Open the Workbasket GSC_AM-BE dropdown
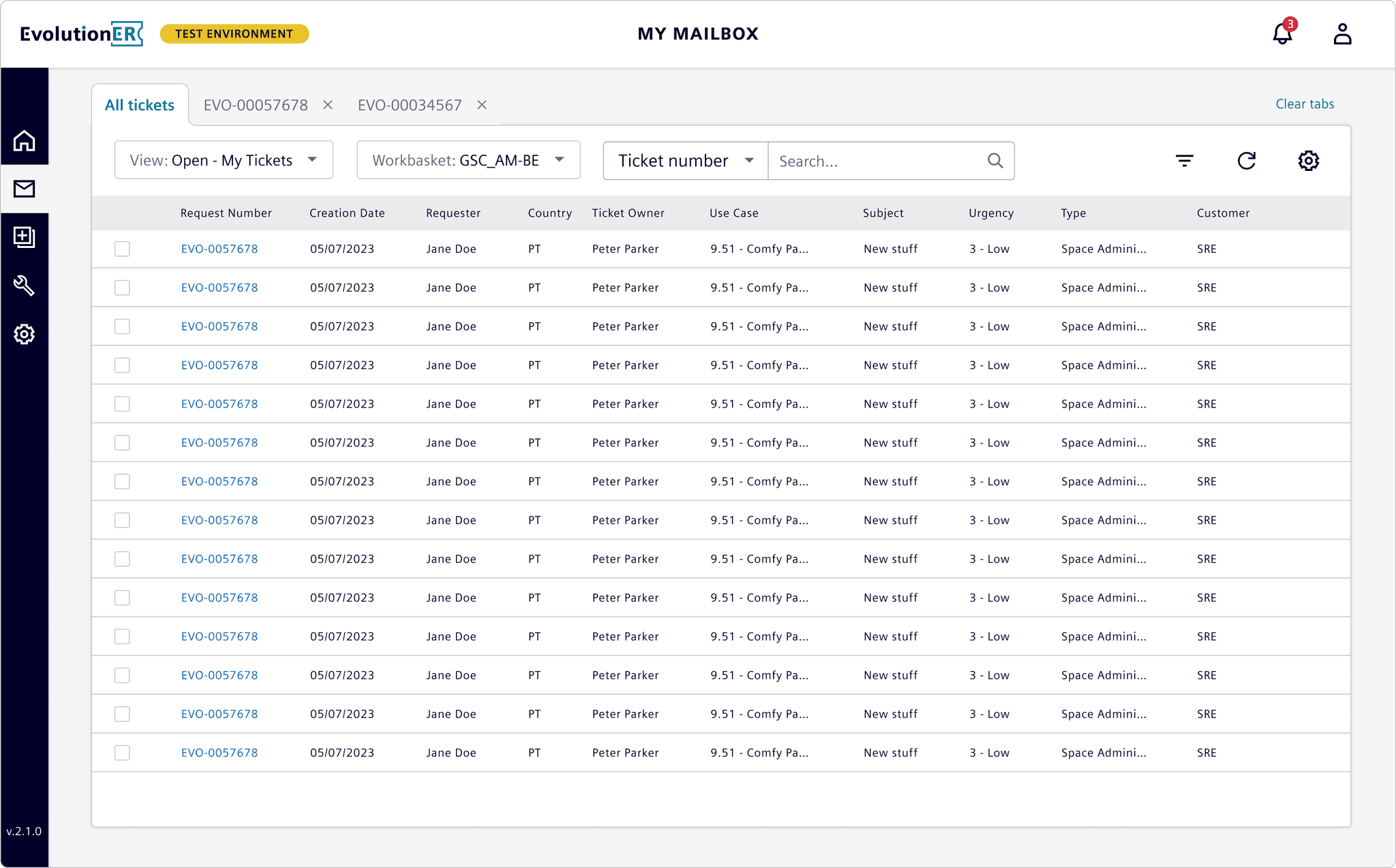 tap(468, 161)
